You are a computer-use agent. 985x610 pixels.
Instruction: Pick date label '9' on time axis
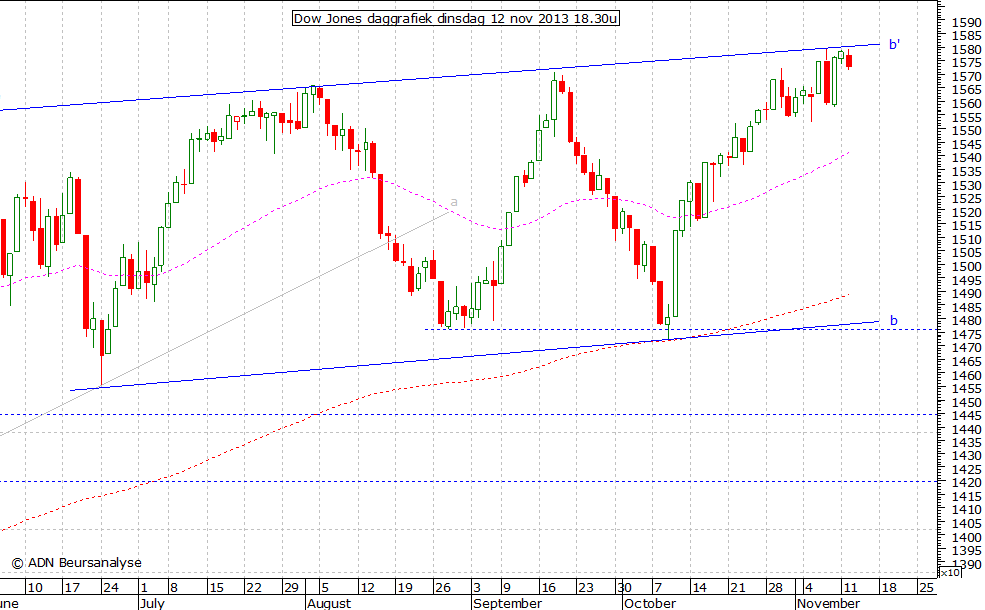(506, 587)
